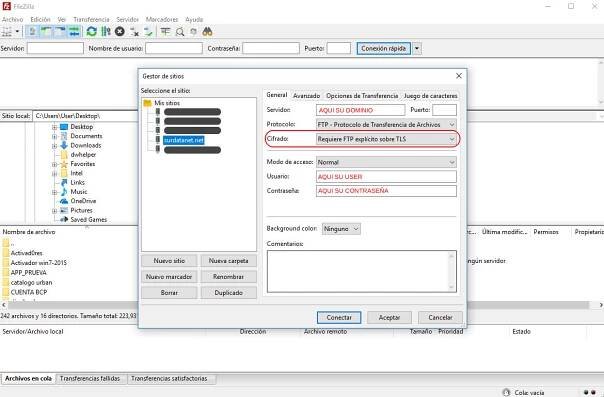This screenshot has height=397, width=604.
Task: Select the Saved Games icon in local tree
Action: point(64,219)
